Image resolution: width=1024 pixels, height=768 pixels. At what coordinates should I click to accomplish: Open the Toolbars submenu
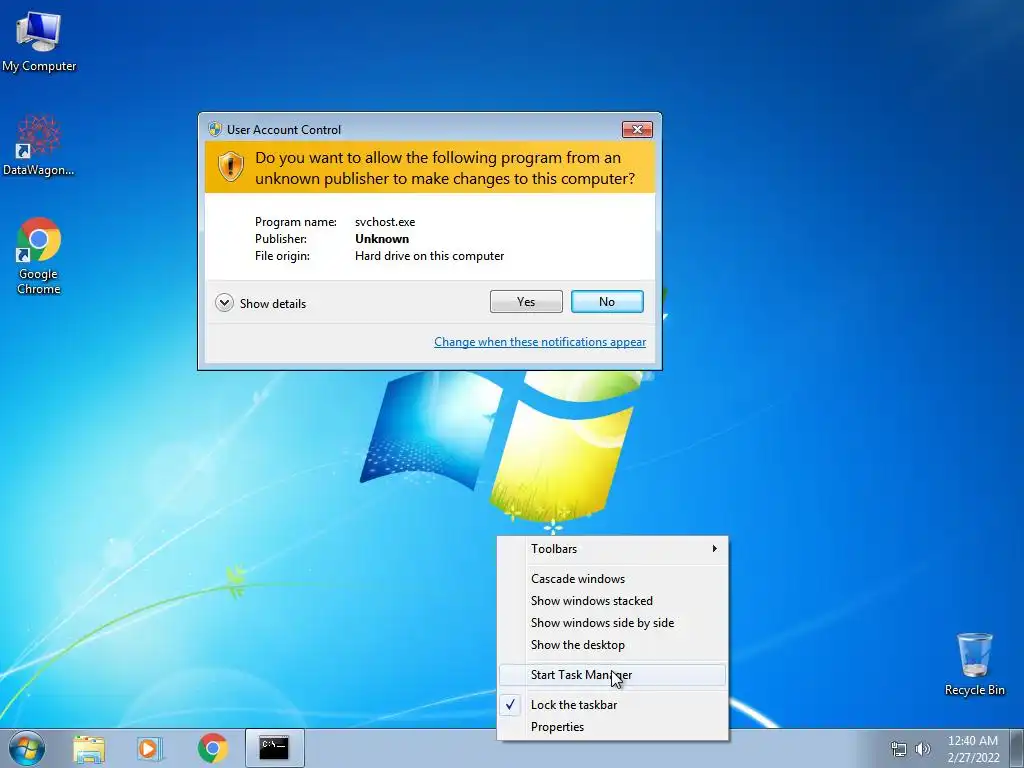click(613, 549)
